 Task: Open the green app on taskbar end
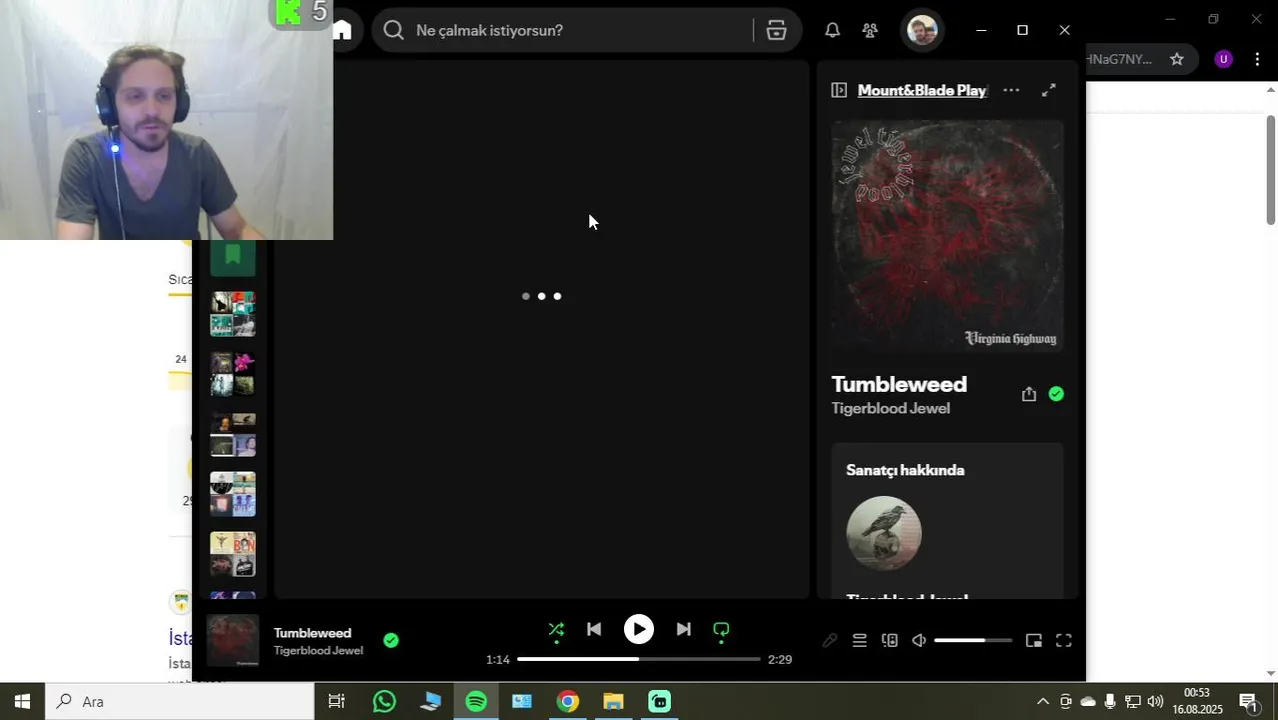point(659,701)
